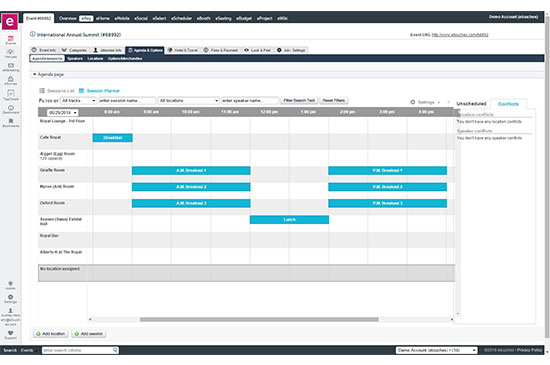Click the magnifier icon in the bottom search

click(115, 350)
